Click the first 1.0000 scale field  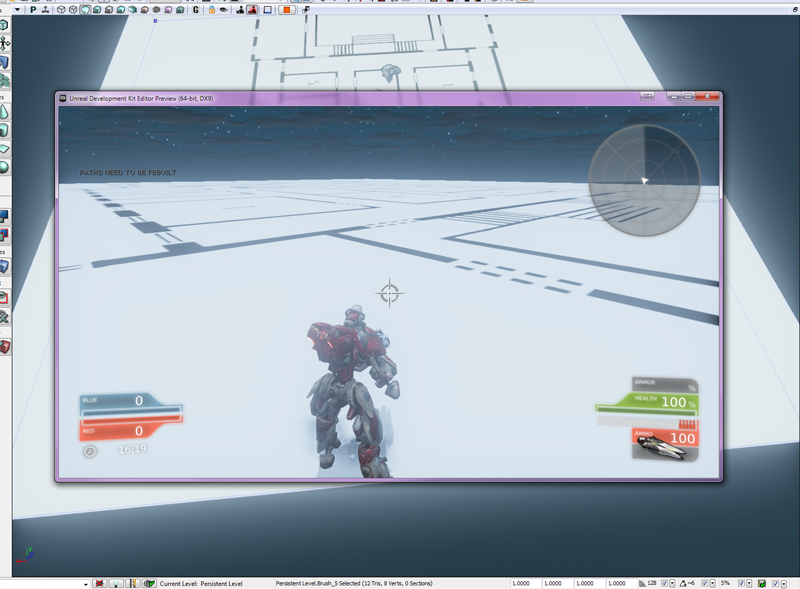[526, 583]
